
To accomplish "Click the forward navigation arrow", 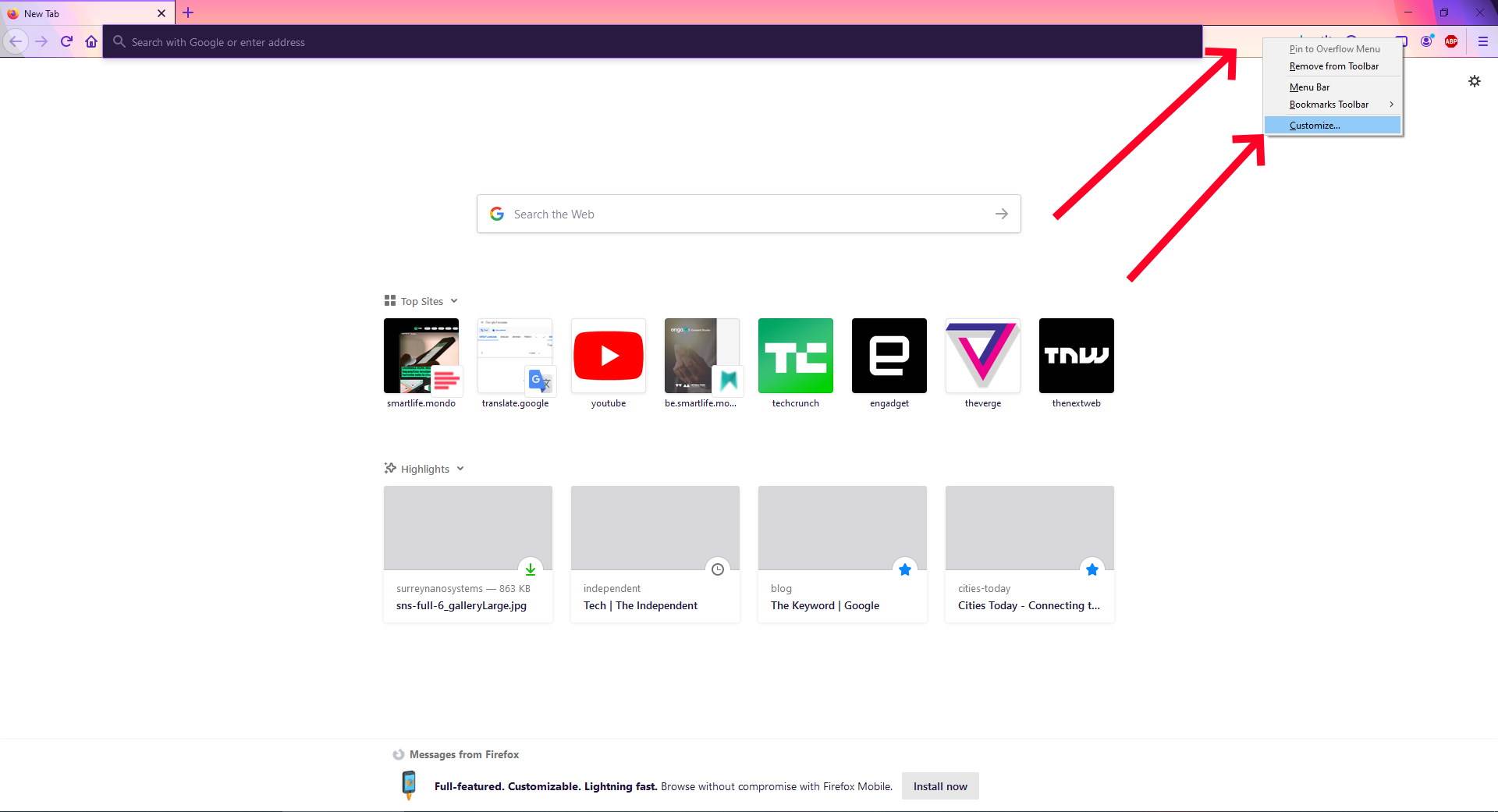I will [41, 41].
